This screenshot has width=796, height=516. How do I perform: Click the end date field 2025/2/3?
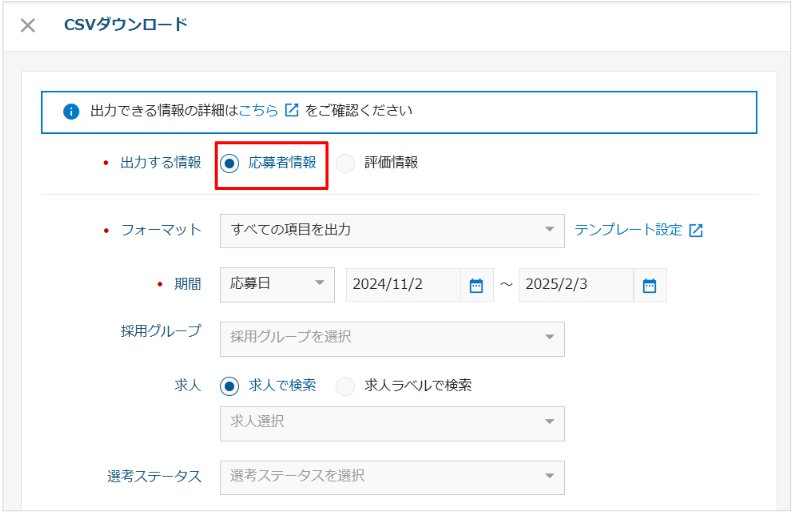pyautogui.click(x=576, y=284)
